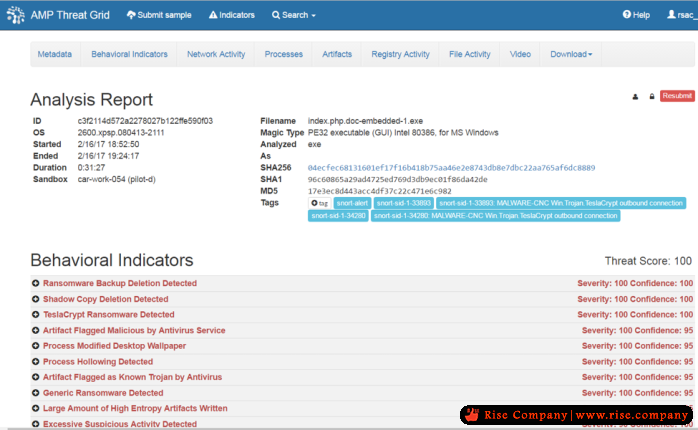
Task: Click the lock icon beside Resubmit
Action: (x=652, y=96)
